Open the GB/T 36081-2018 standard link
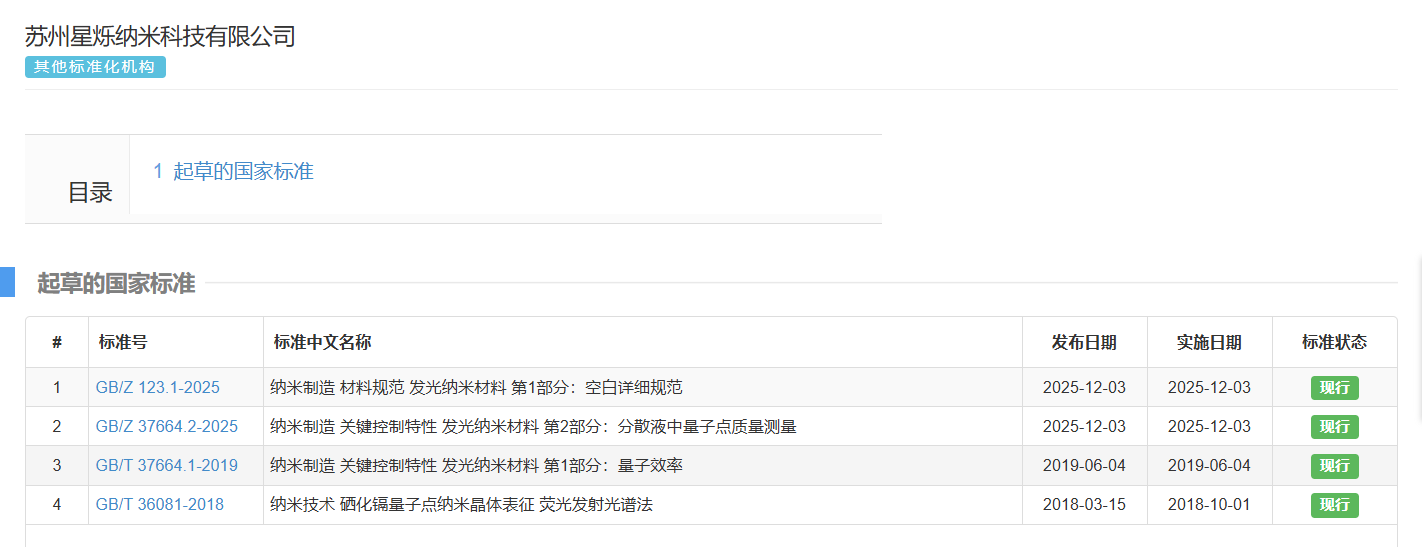1422x547 pixels. pos(159,504)
